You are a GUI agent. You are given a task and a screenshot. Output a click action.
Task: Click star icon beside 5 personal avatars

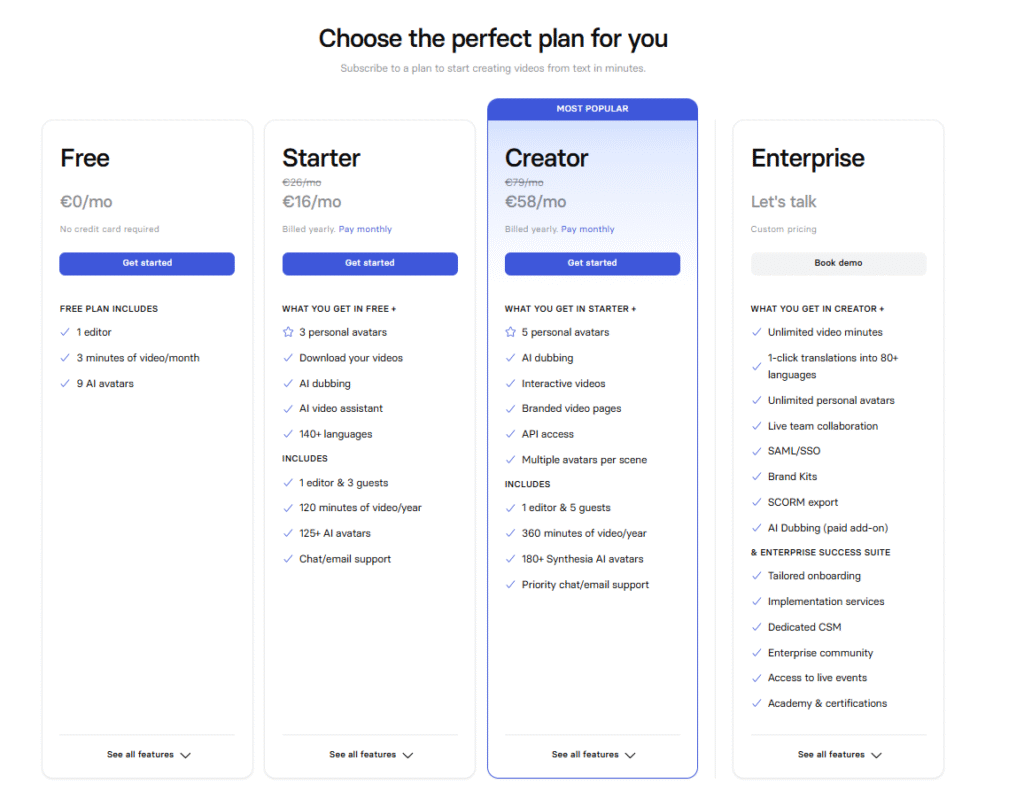coord(511,332)
